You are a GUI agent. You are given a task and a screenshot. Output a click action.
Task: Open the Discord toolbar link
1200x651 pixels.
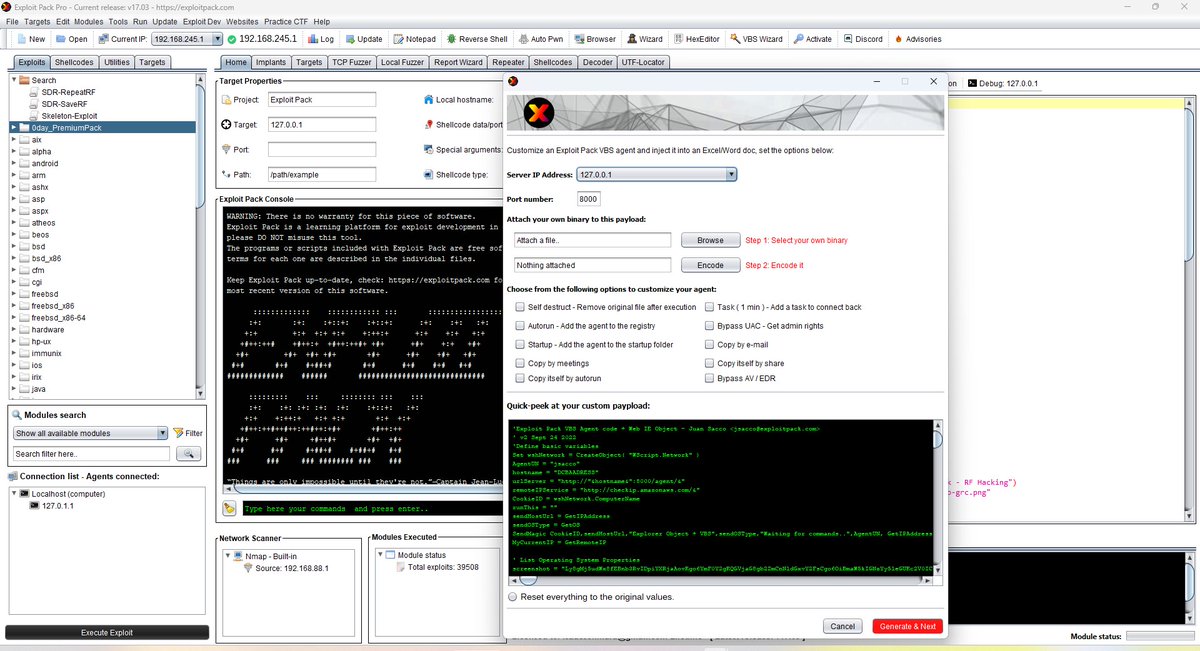point(863,39)
